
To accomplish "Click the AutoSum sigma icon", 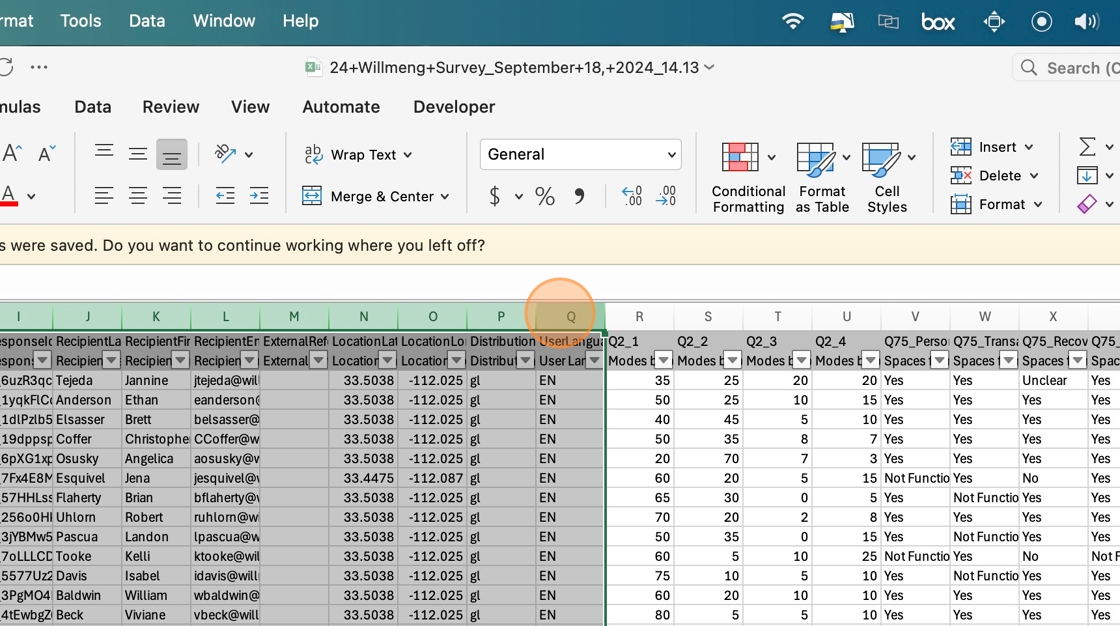I will click(x=1087, y=147).
